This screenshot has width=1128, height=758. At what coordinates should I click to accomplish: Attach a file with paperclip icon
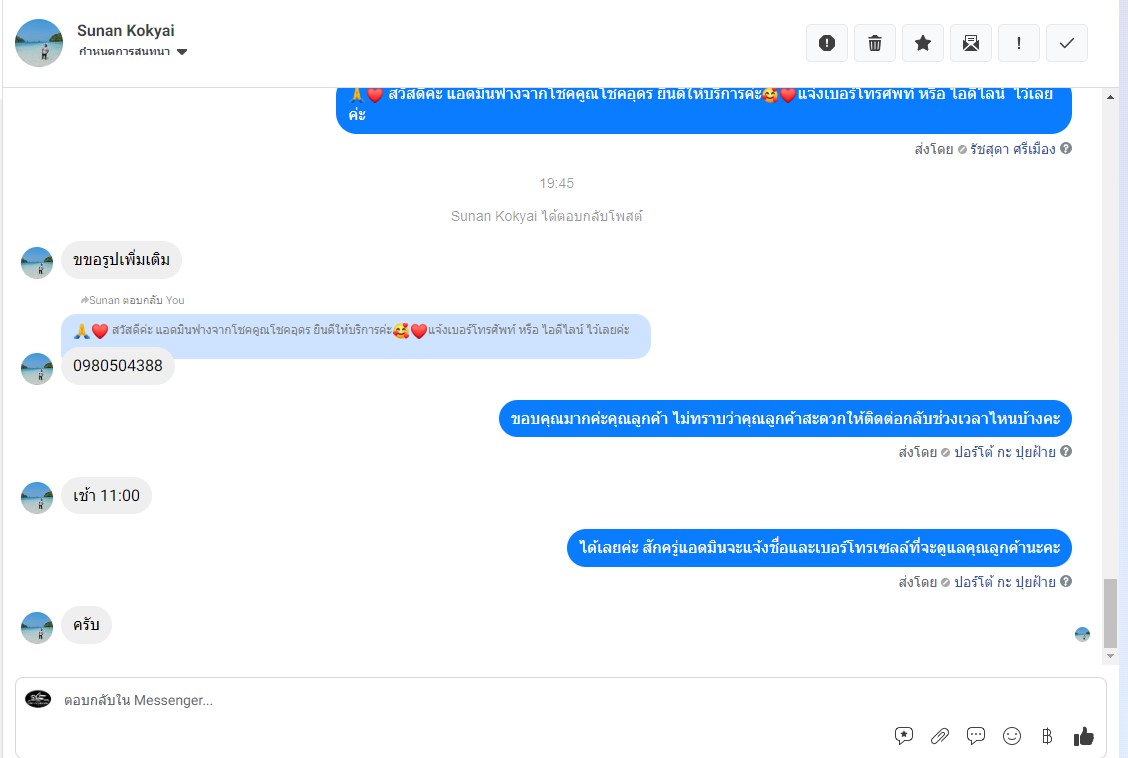(940, 736)
